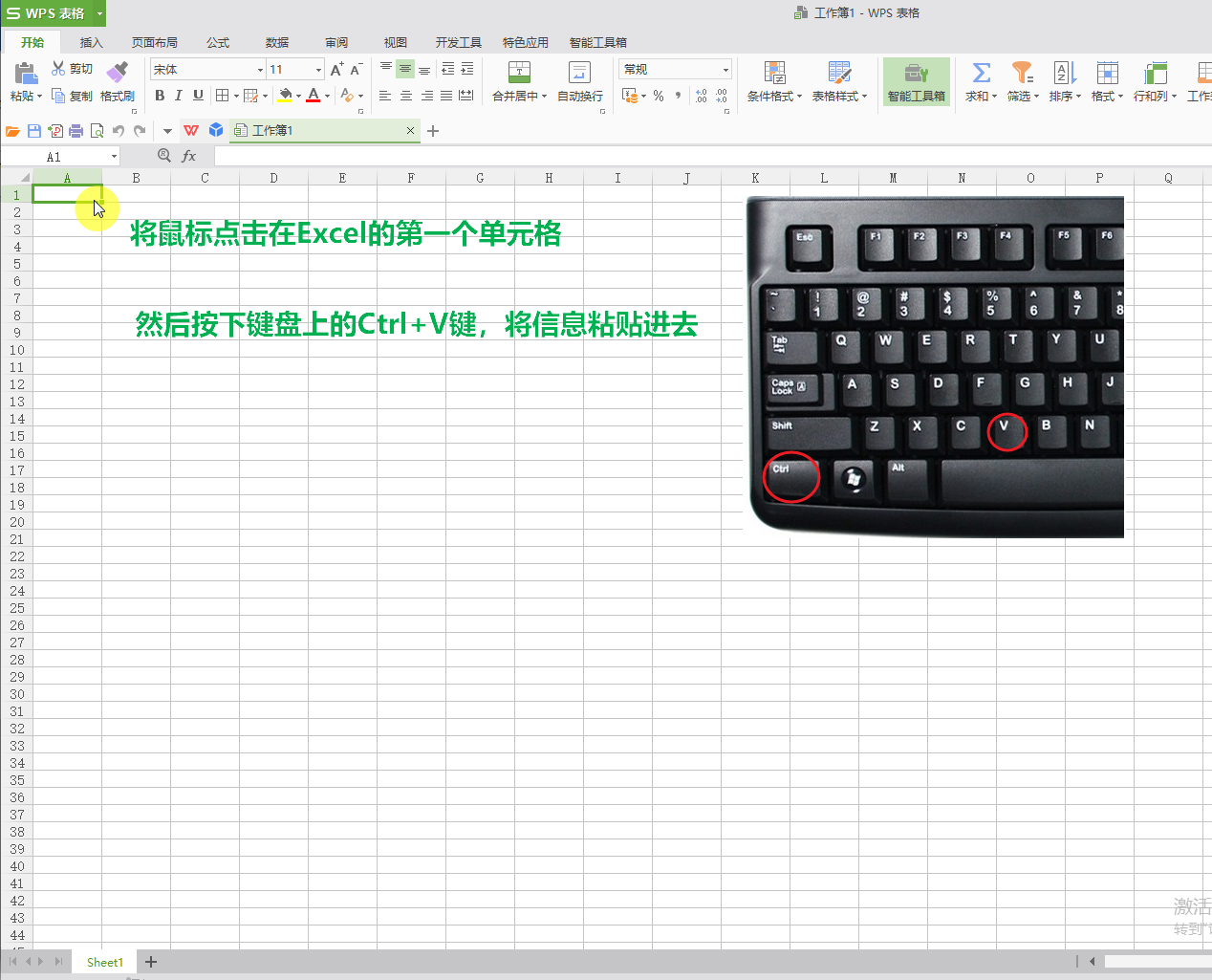This screenshot has width=1212, height=980.
Task: Click the Save icon in quick toolbar
Action: tap(34, 131)
